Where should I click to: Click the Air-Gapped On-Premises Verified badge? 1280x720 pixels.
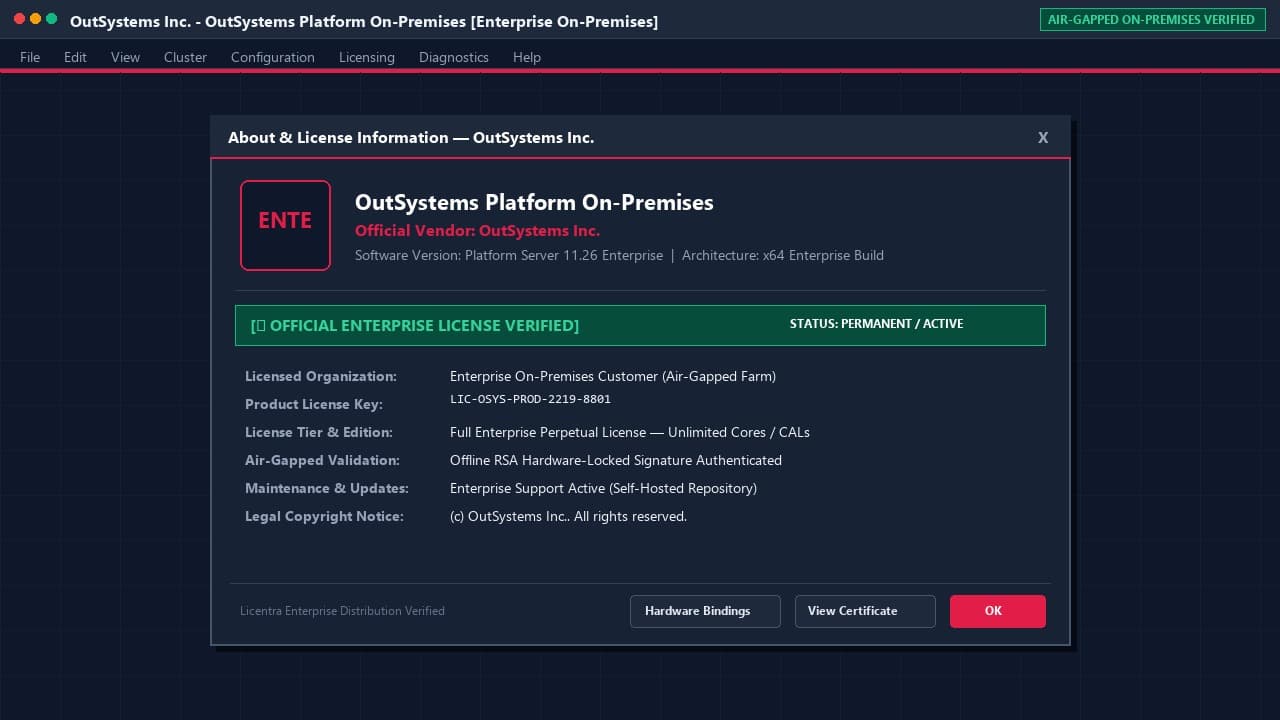pyautogui.click(x=1151, y=19)
